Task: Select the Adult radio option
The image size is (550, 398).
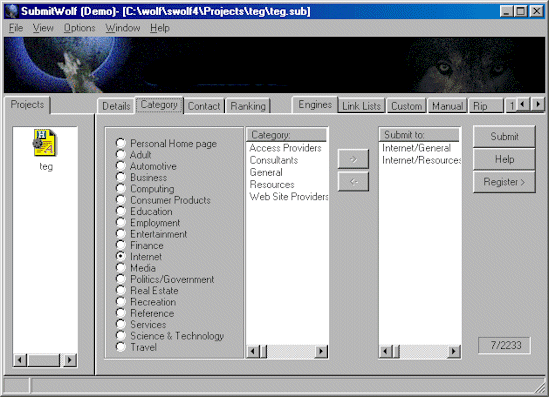Action: coord(121,154)
